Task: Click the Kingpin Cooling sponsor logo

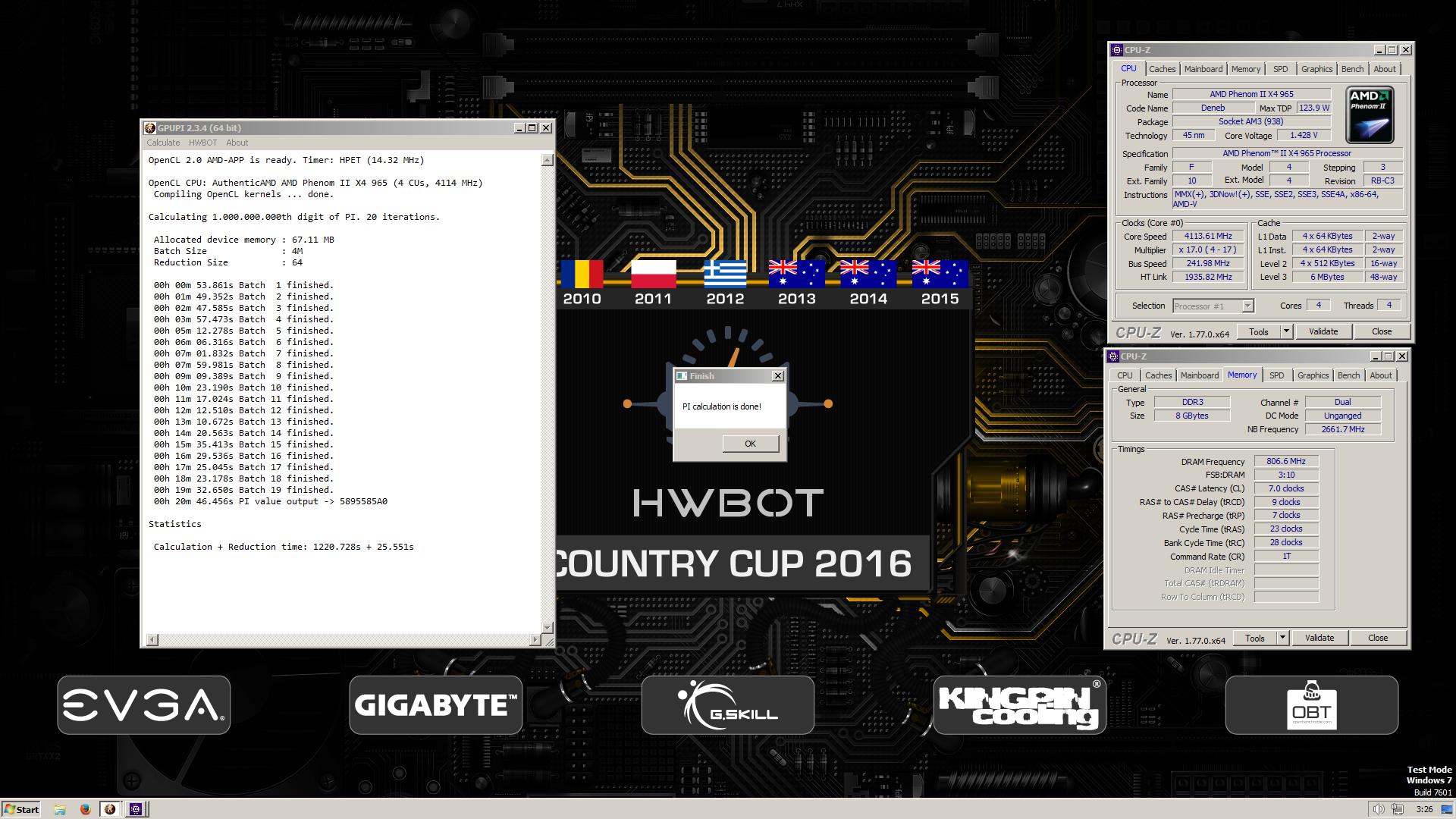Action: pos(1020,705)
